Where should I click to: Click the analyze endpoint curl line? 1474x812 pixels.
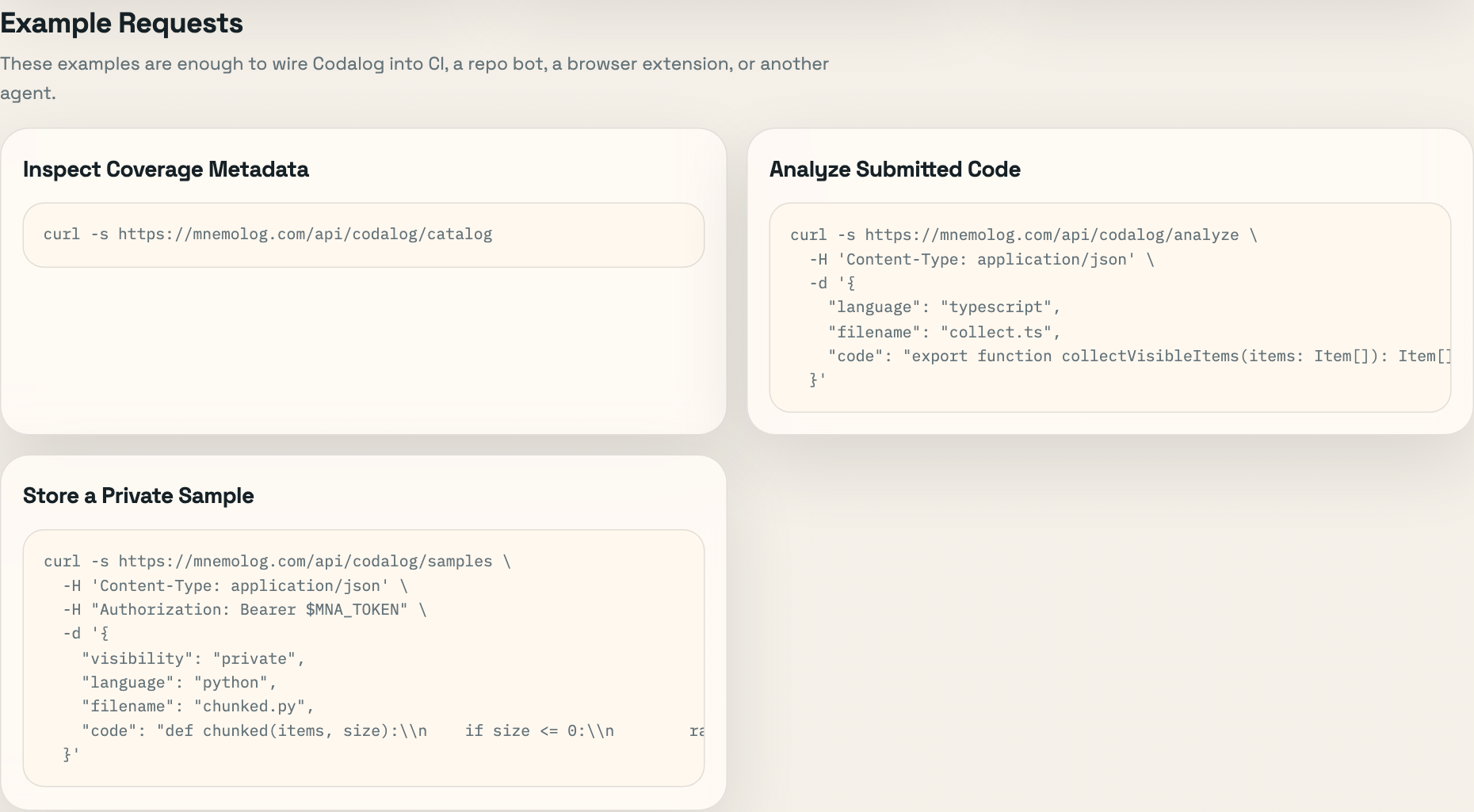[1024, 234]
